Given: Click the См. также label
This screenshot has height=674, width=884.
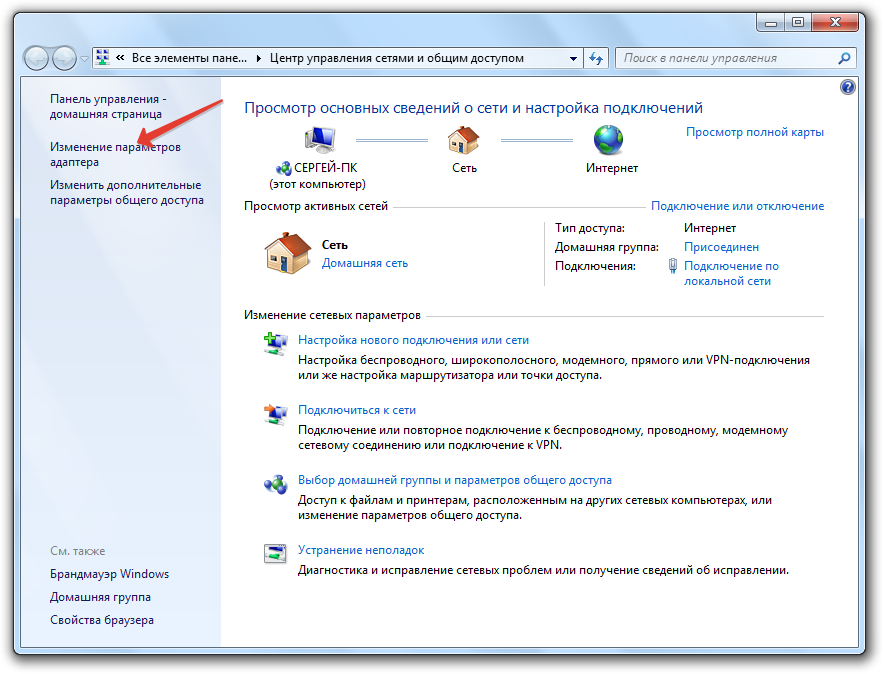Looking at the screenshot, I should click(78, 551).
